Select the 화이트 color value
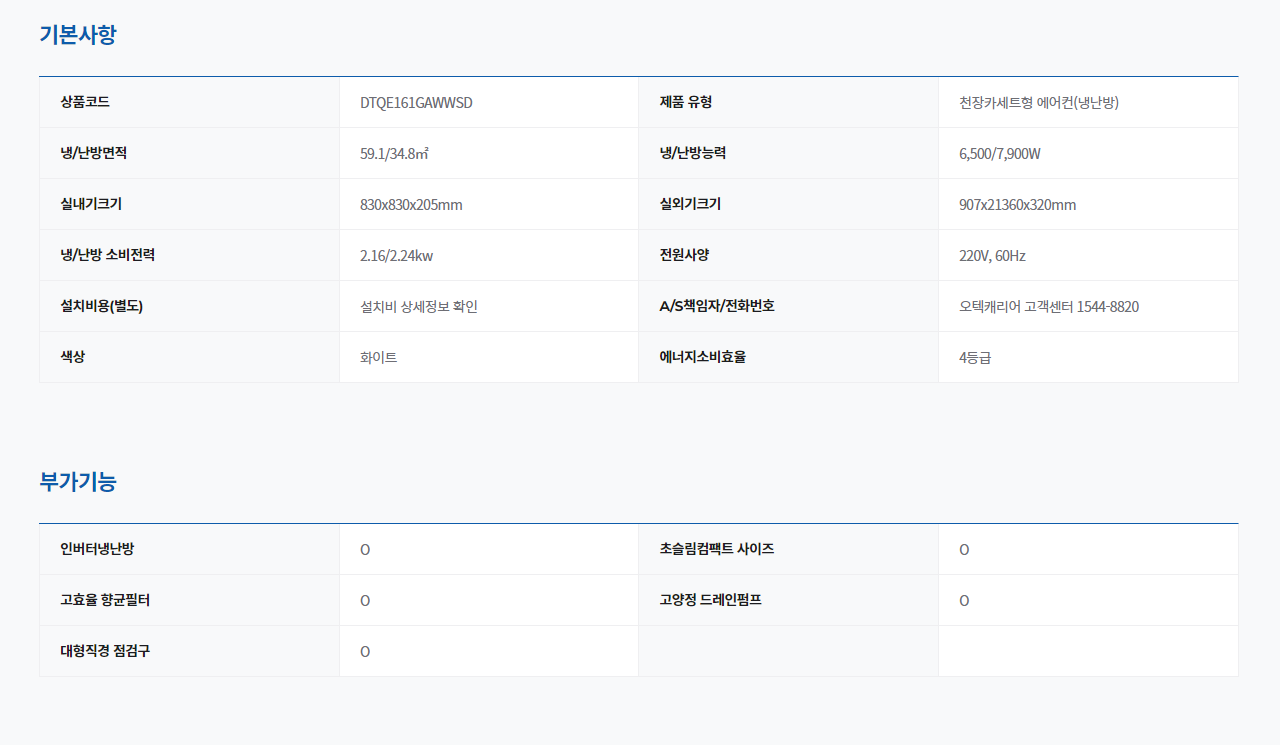This screenshot has height=745, width=1280. (x=378, y=358)
